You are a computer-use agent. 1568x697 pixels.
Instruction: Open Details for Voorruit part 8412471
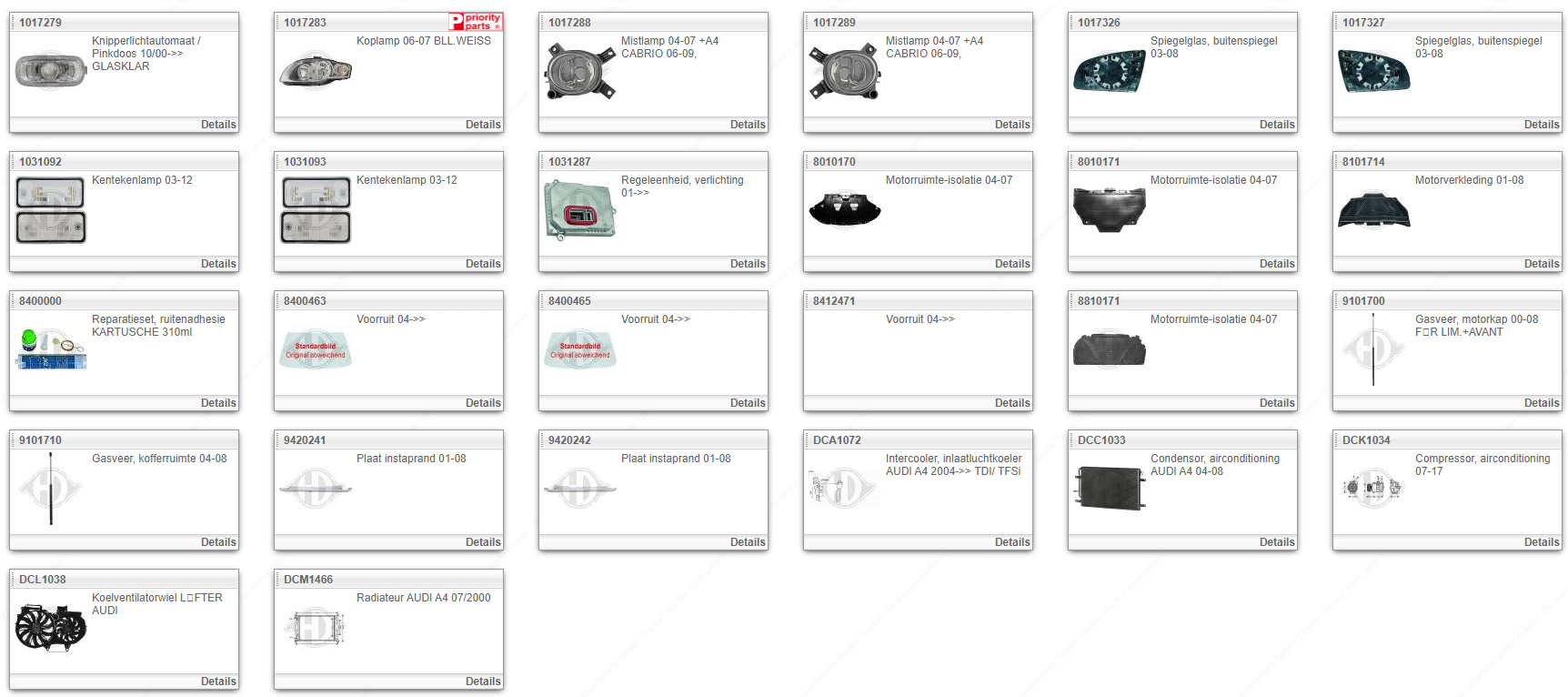(x=1011, y=403)
